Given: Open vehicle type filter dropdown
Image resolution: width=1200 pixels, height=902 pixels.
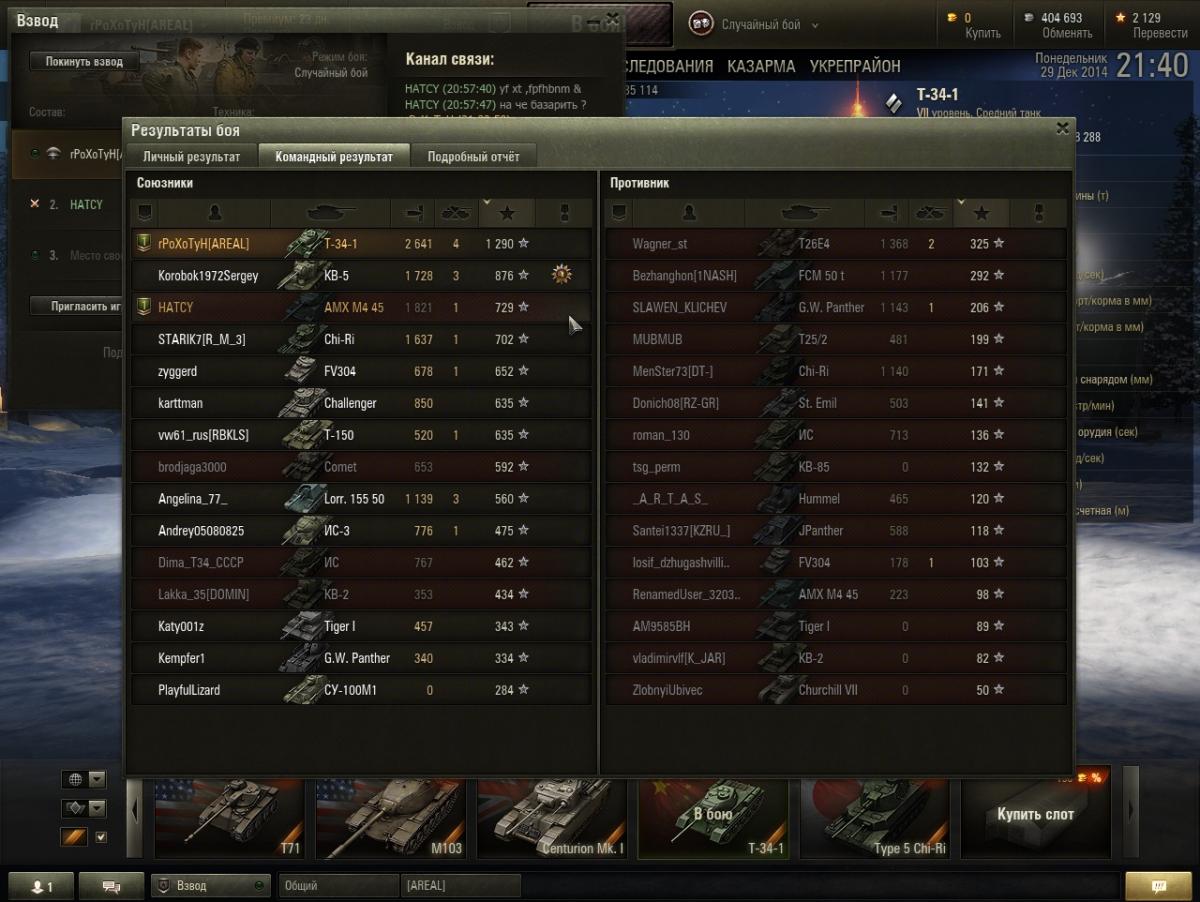Looking at the screenshot, I should pos(84,808).
